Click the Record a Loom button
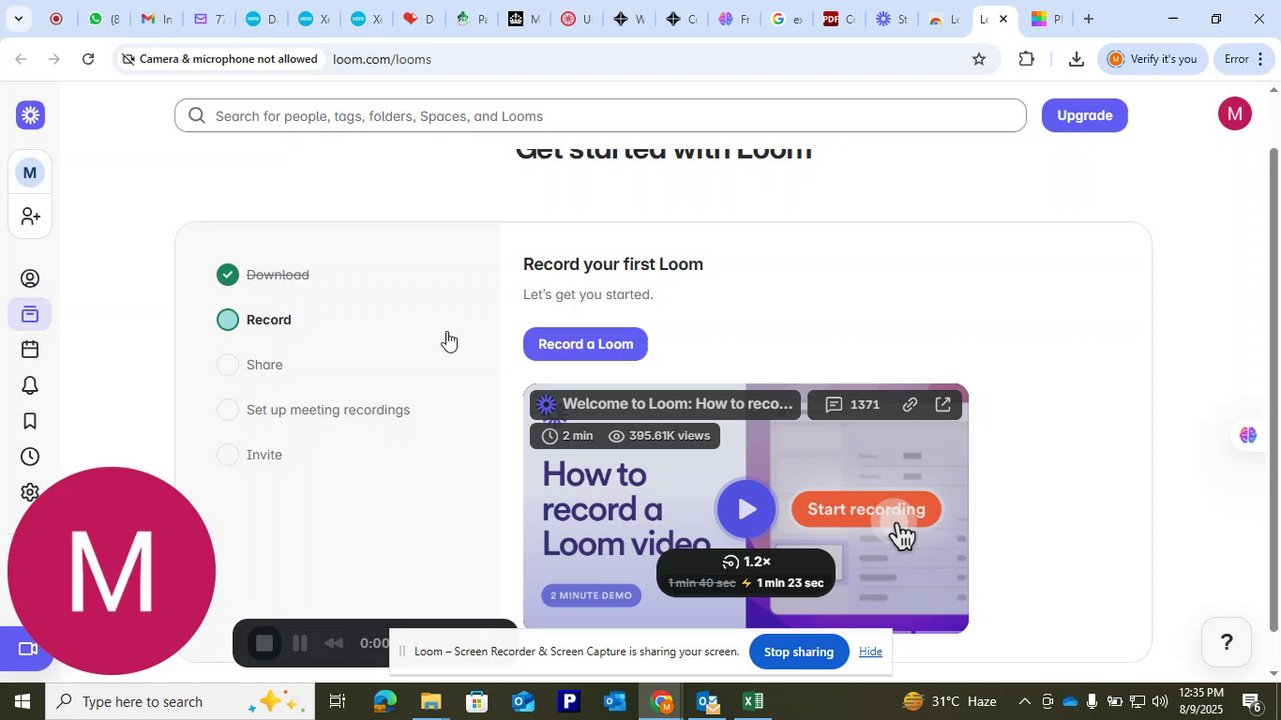The height and width of the screenshot is (720, 1281). (585, 344)
